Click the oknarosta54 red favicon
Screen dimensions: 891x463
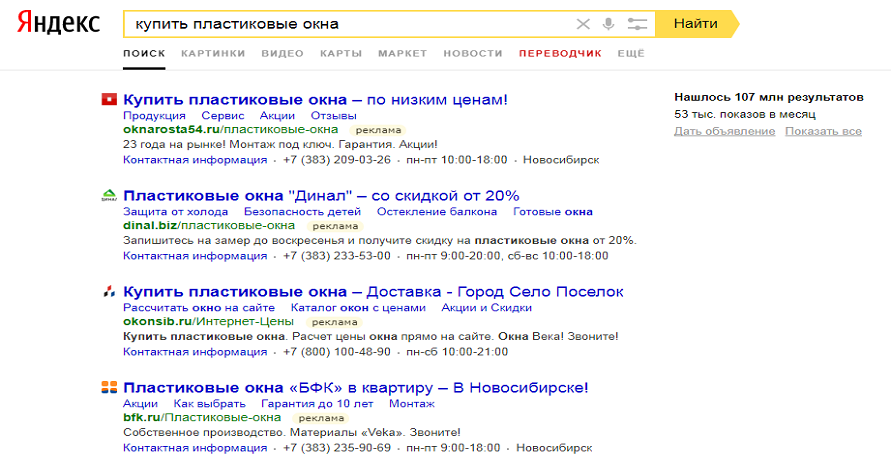tap(109, 100)
